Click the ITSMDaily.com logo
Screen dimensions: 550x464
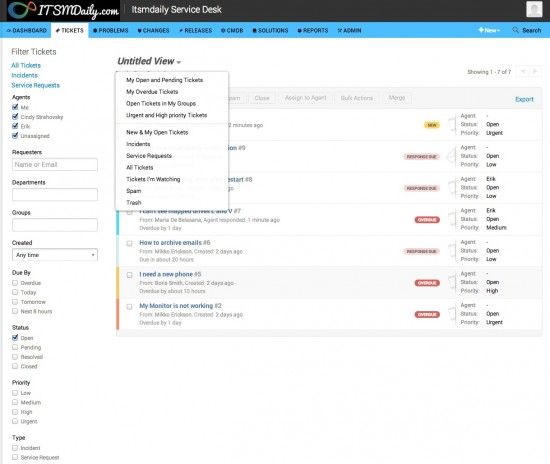[x=63, y=10]
